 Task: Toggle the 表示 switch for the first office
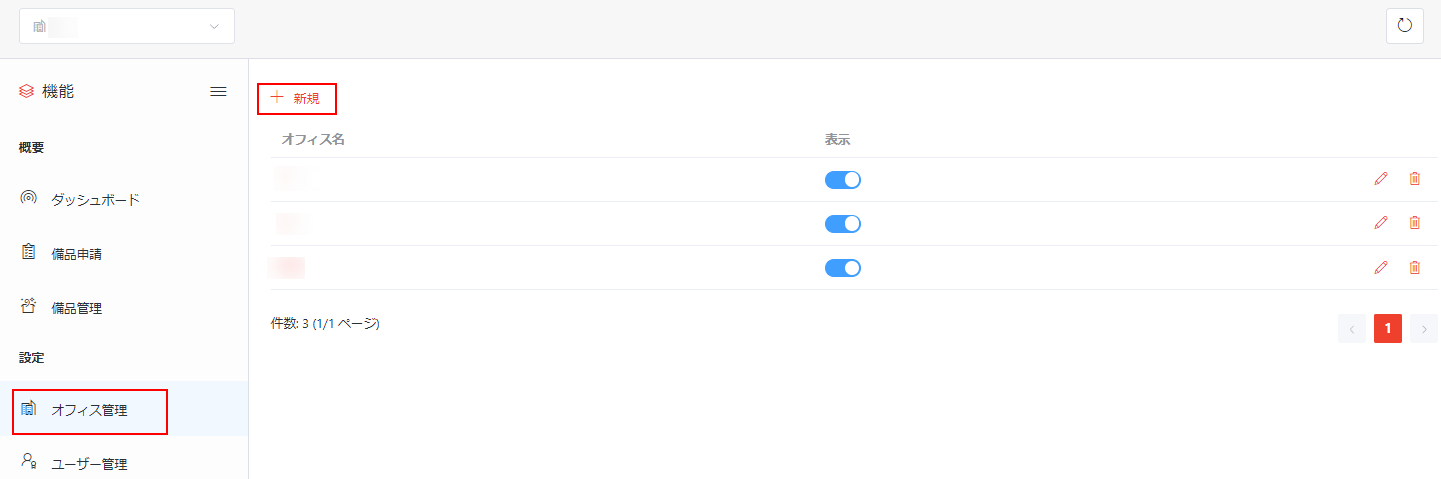[x=842, y=180]
